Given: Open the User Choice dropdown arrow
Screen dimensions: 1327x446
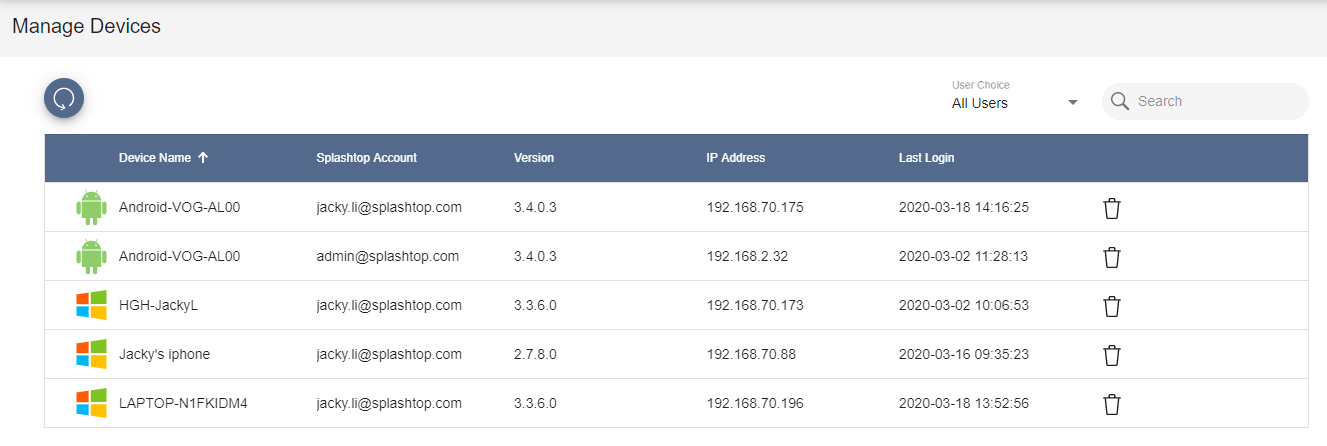Looking at the screenshot, I should point(1072,103).
